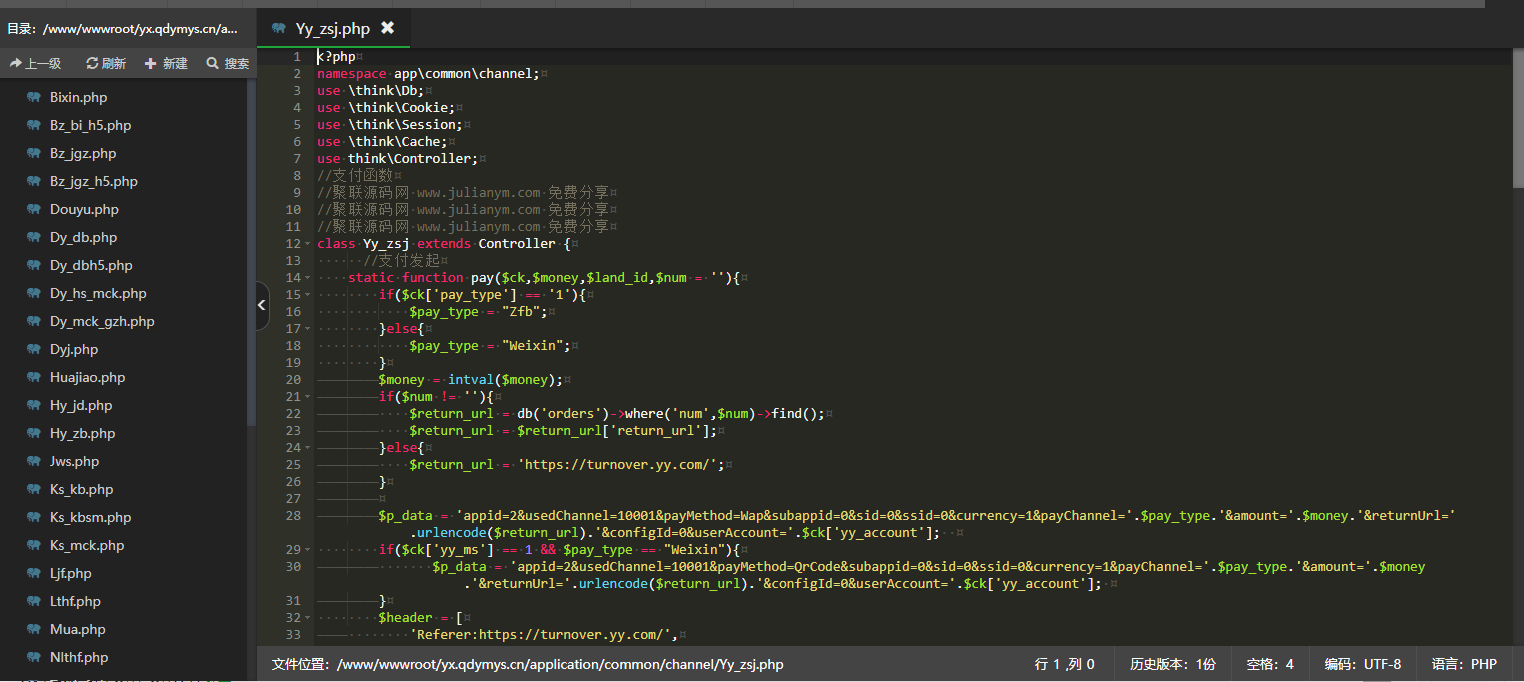
Task: Click the PHP file icon next to Huajiao.php
Action: point(33,377)
